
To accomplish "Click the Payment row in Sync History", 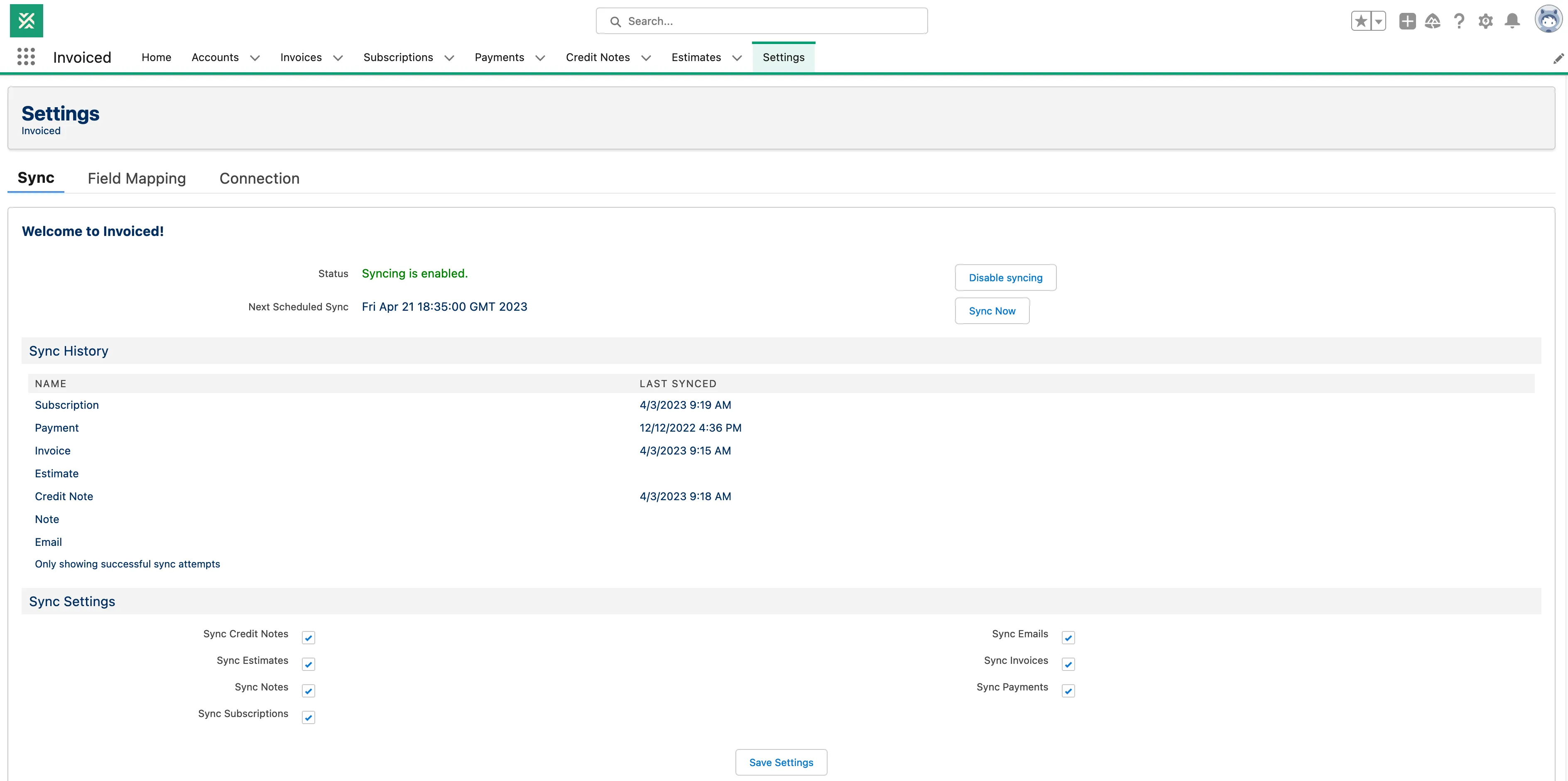I will pyautogui.click(x=782, y=428).
